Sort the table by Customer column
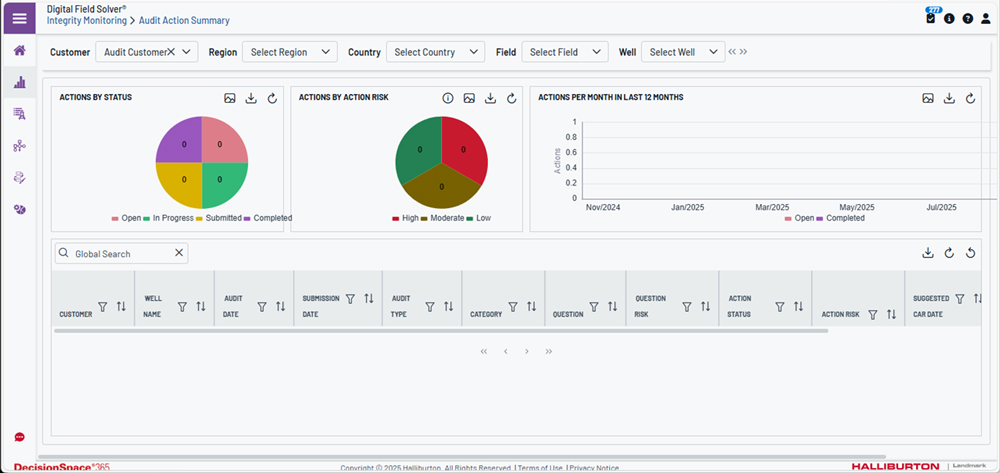The width and height of the screenshot is (1000, 473). [121, 307]
